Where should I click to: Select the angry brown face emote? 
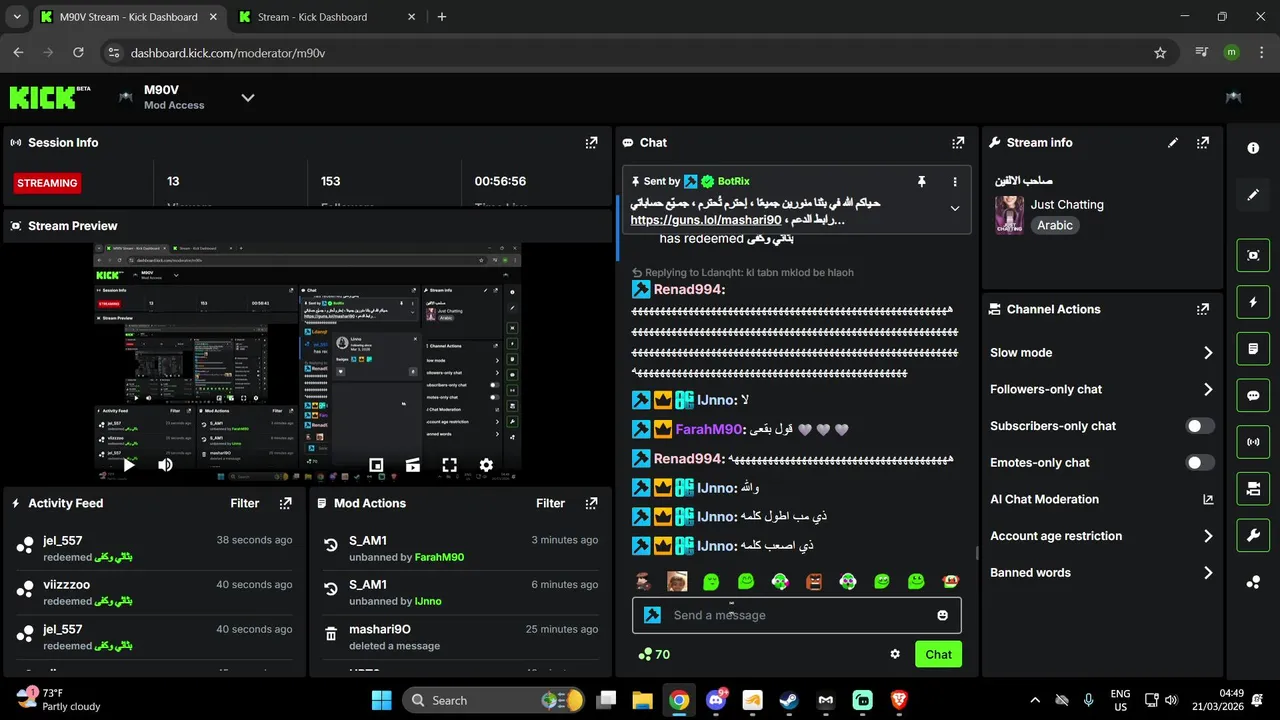pyautogui.click(x=814, y=581)
